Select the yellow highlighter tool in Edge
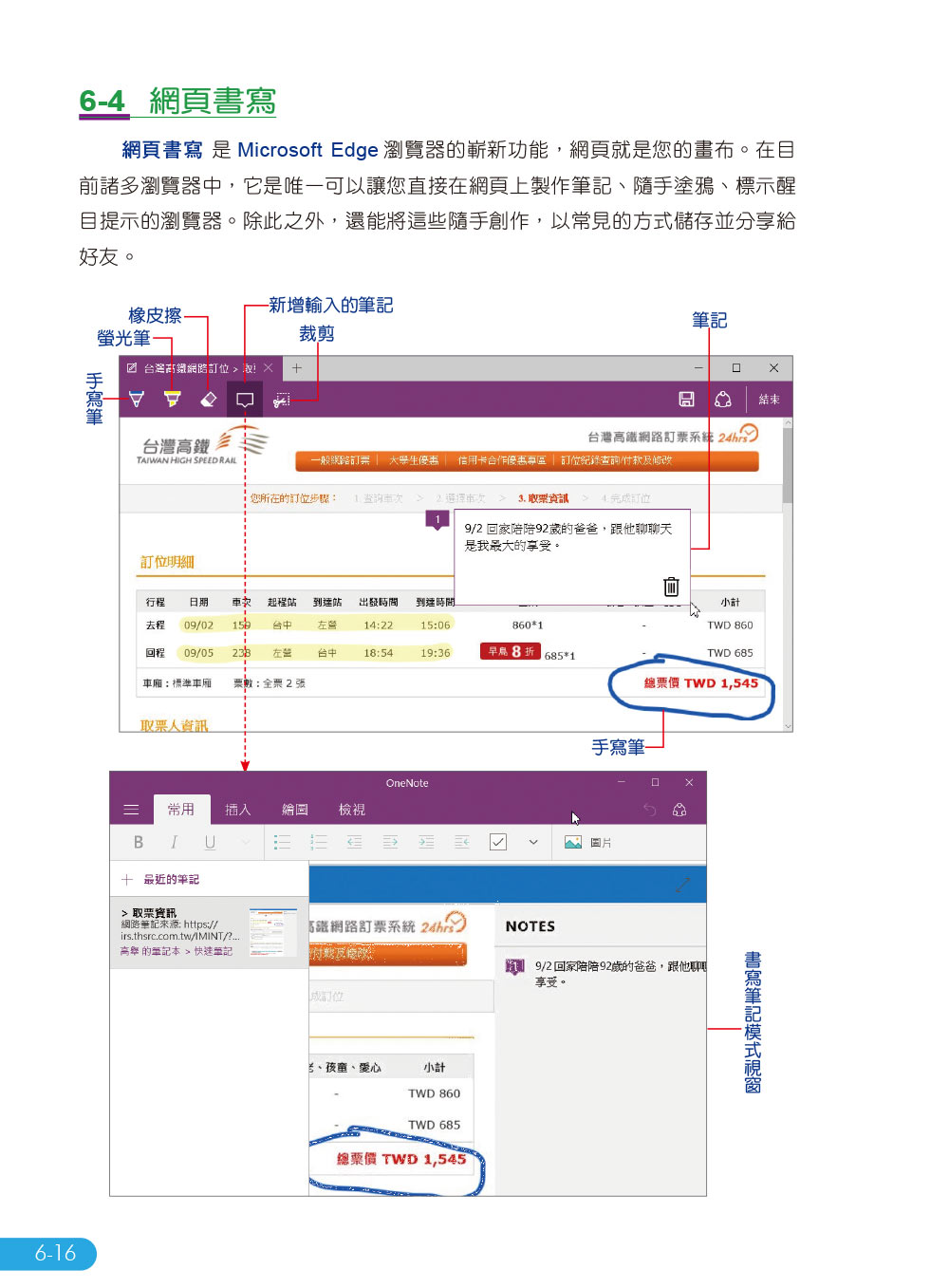Screen dimensions: 949x1288 (x=172, y=400)
